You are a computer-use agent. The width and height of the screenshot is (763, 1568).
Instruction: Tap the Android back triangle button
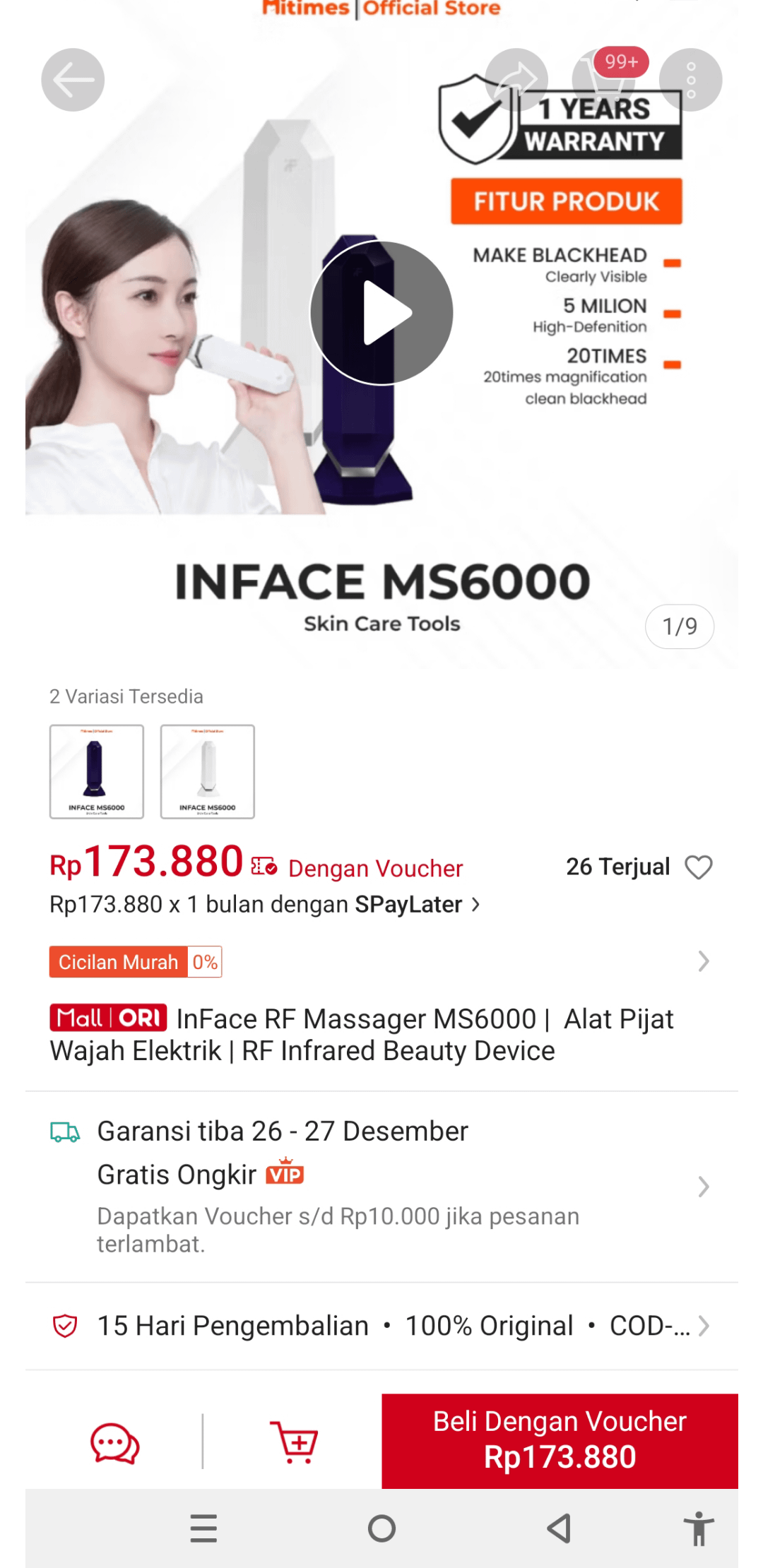tap(560, 1528)
